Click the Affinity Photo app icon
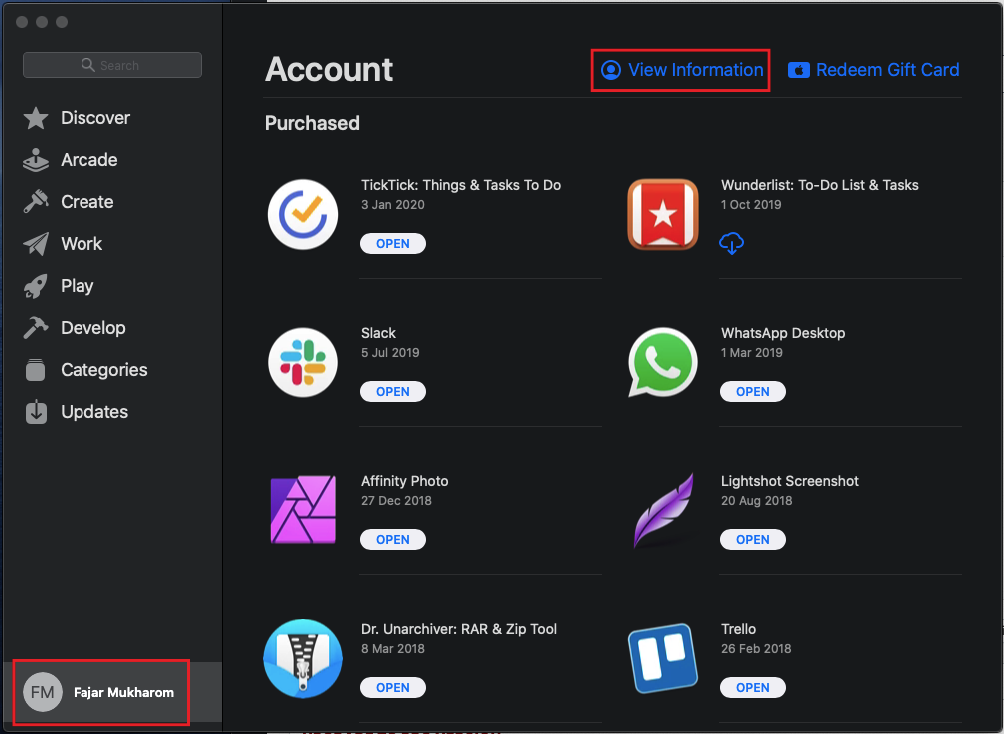Viewport: 1004px width, 734px height. click(x=303, y=510)
